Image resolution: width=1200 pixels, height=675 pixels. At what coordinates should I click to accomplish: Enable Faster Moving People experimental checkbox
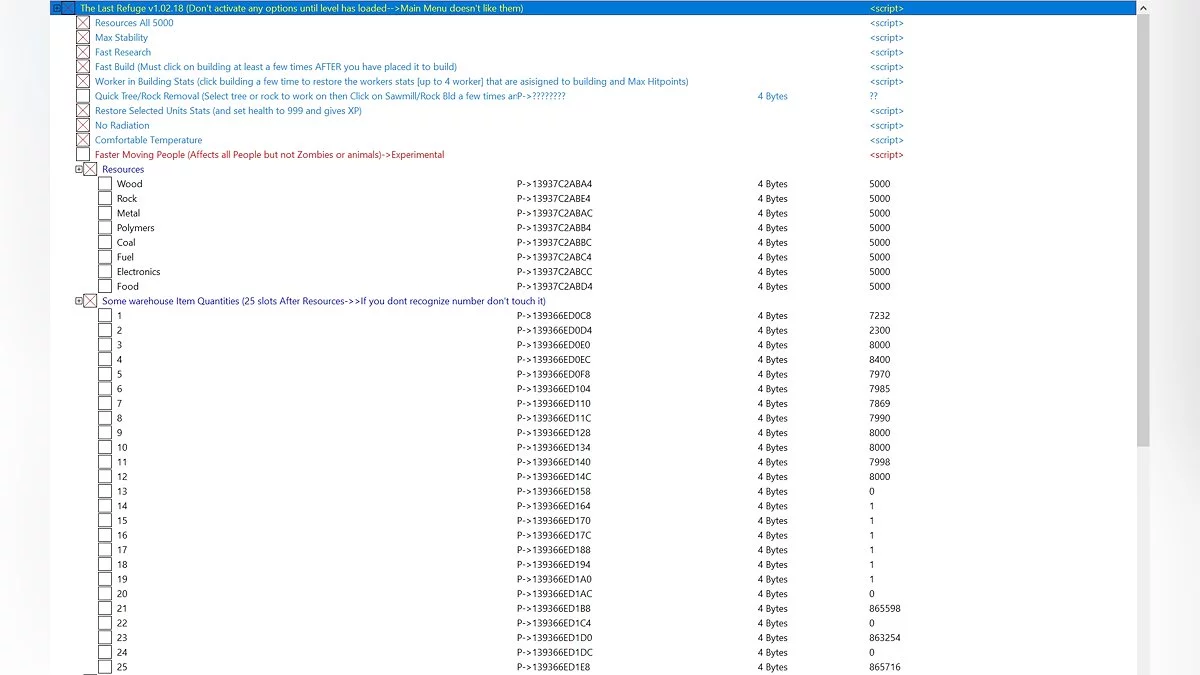pos(83,155)
